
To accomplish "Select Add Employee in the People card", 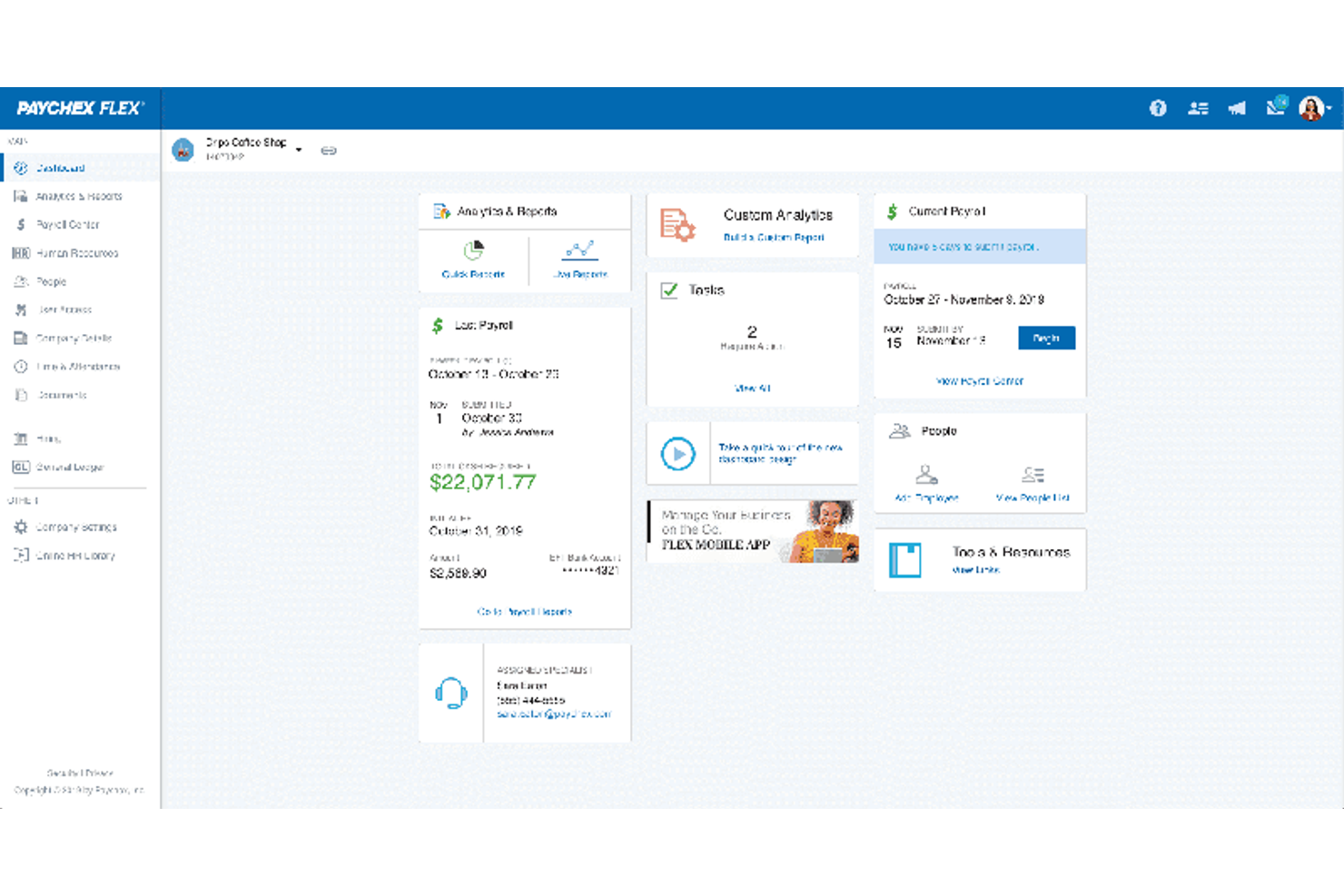I will 926,481.
